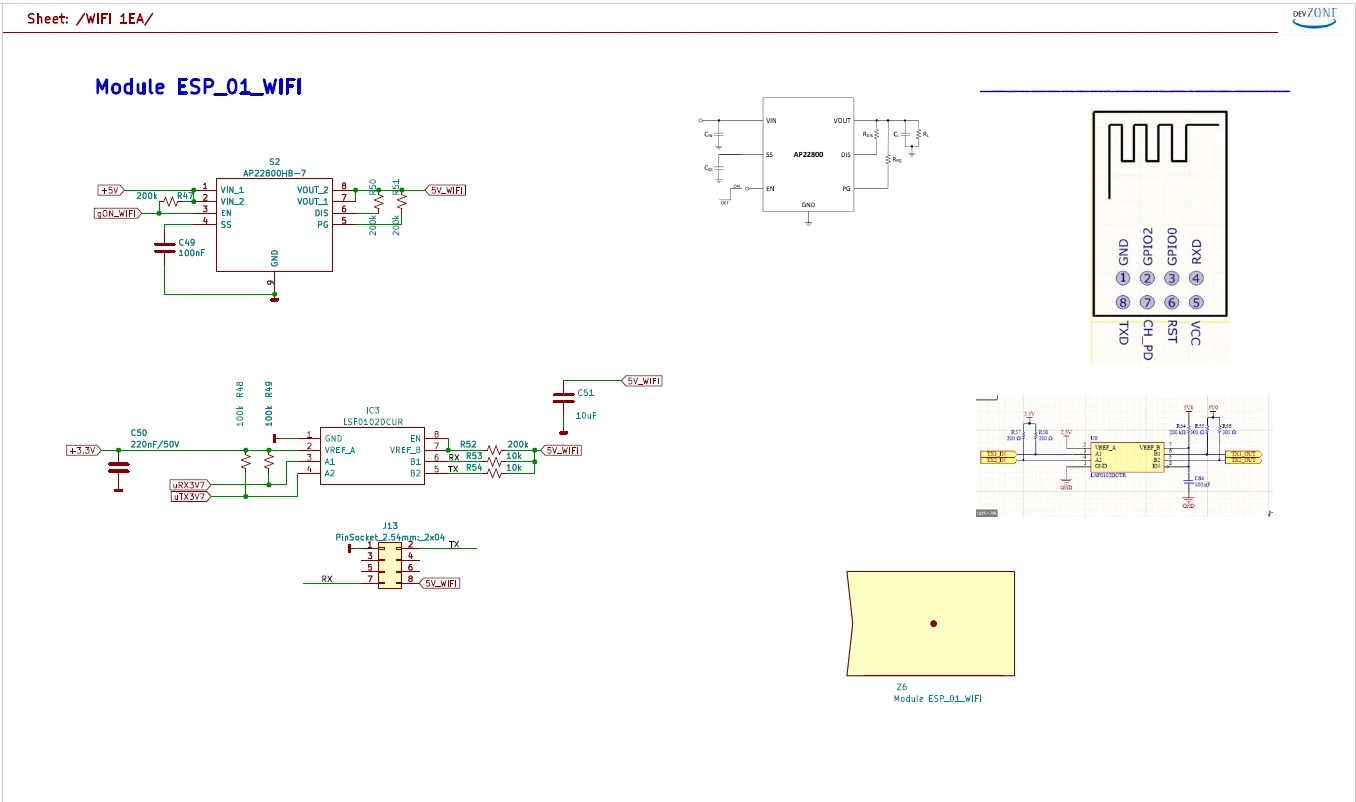The image size is (1356, 802).
Task: Click the VIN_2 pin label
Action: coord(232,201)
